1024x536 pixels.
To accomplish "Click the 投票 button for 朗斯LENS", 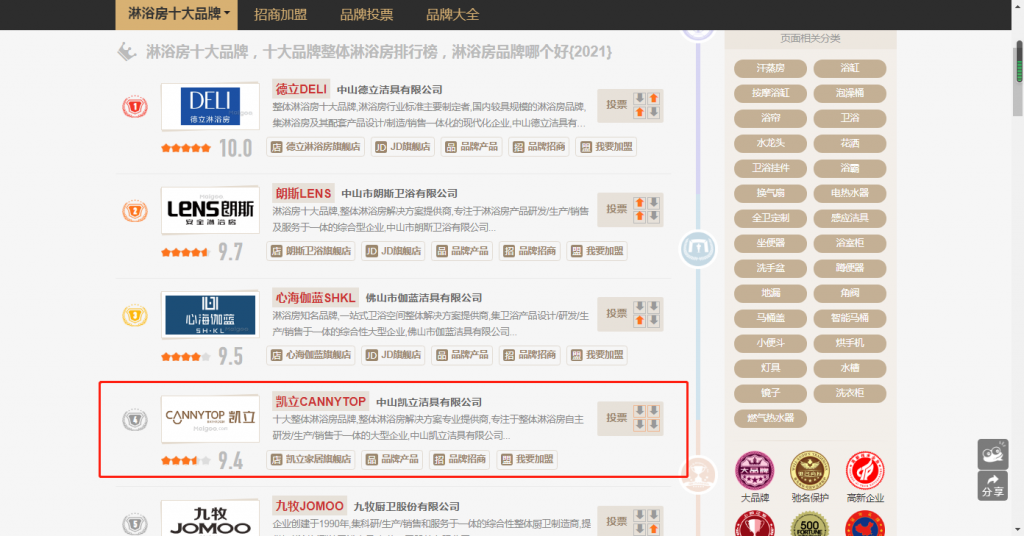I will (617, 210).
